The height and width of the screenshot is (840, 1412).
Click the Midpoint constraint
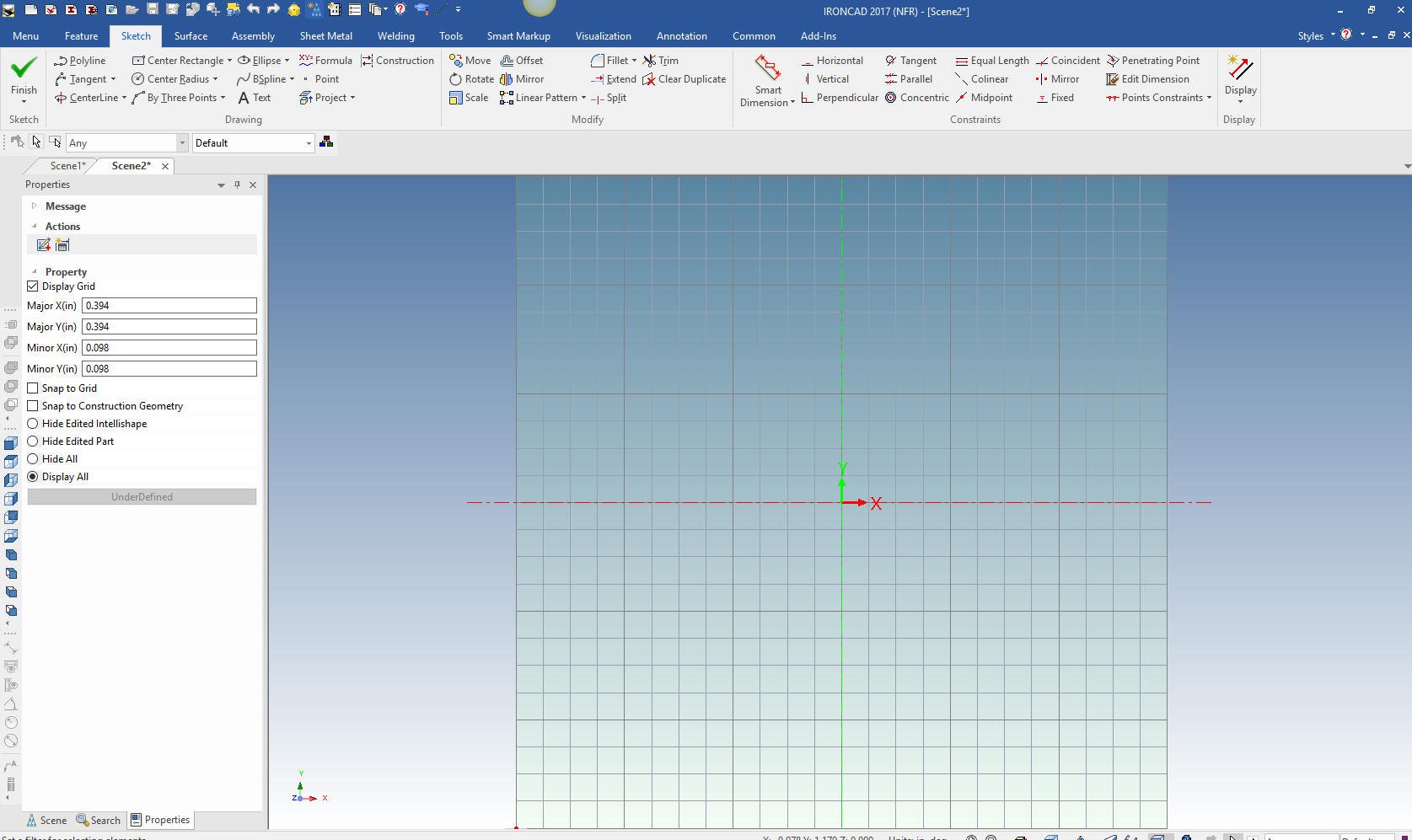984,98
